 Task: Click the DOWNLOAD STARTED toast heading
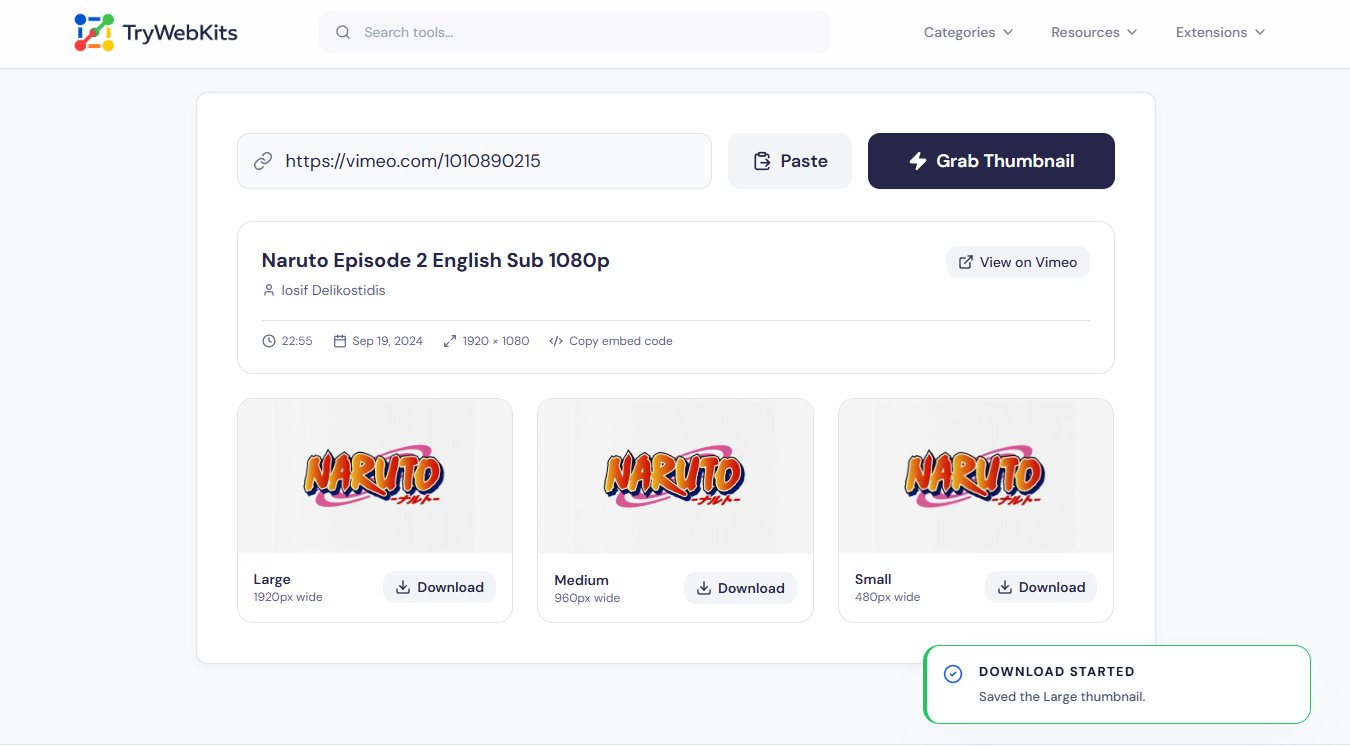tap(1057, 672)
